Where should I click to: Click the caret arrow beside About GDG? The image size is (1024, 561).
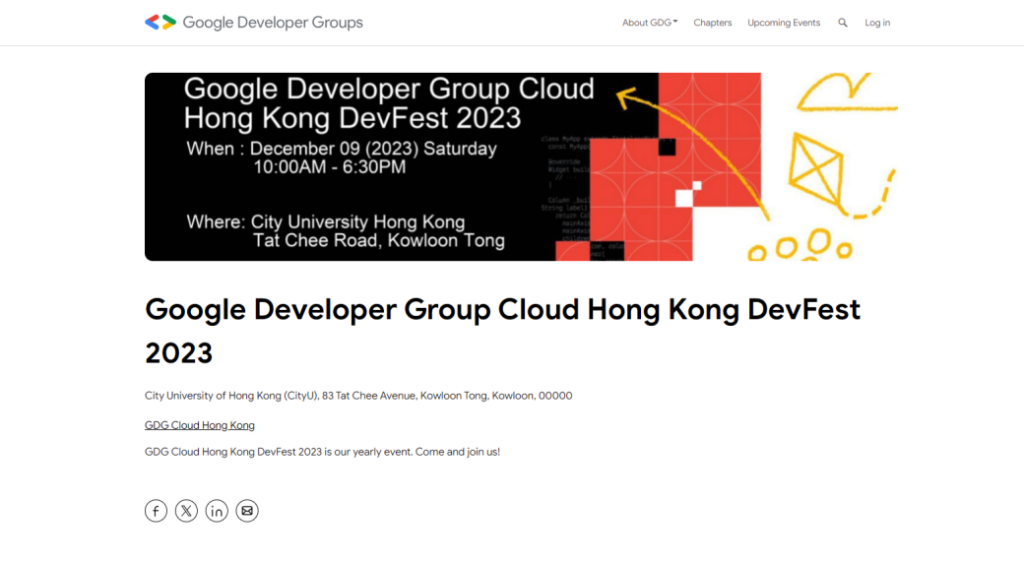pos(676,22)
